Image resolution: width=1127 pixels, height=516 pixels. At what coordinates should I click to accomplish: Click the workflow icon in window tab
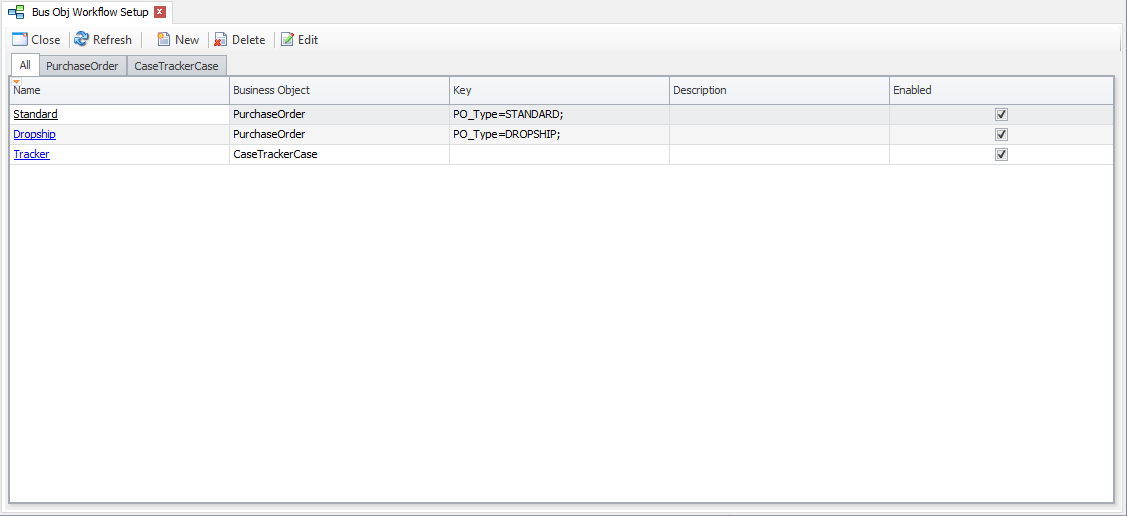[16, 12]
